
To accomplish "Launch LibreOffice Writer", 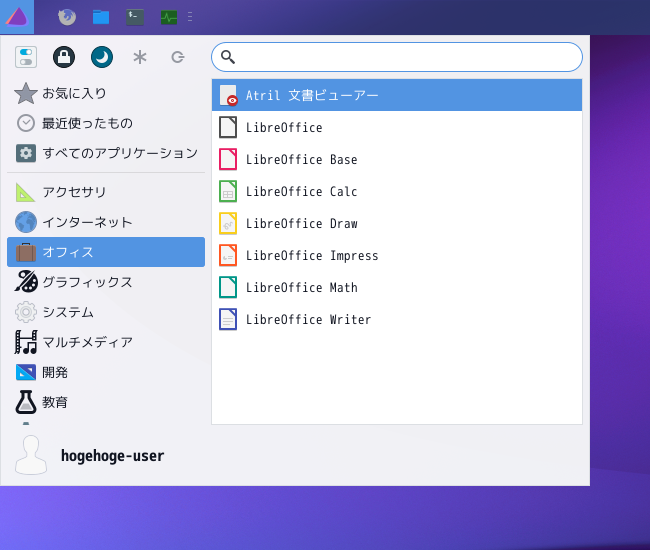I will click(x=397, y=319).
